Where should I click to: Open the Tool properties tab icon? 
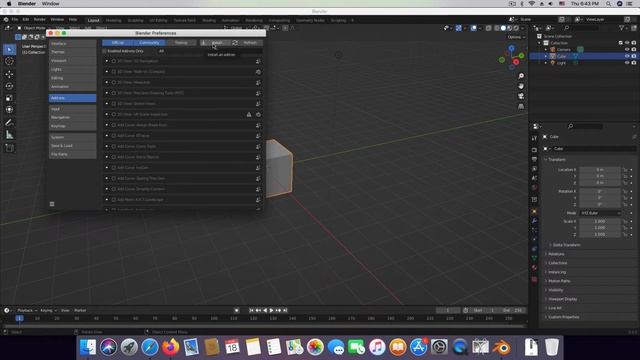tap(534, 138)
